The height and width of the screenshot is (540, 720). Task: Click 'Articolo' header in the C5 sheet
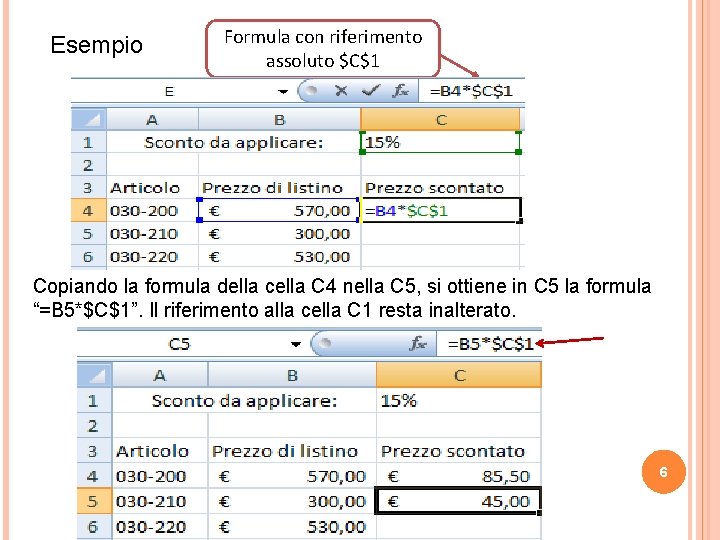[x=152, y=451]
